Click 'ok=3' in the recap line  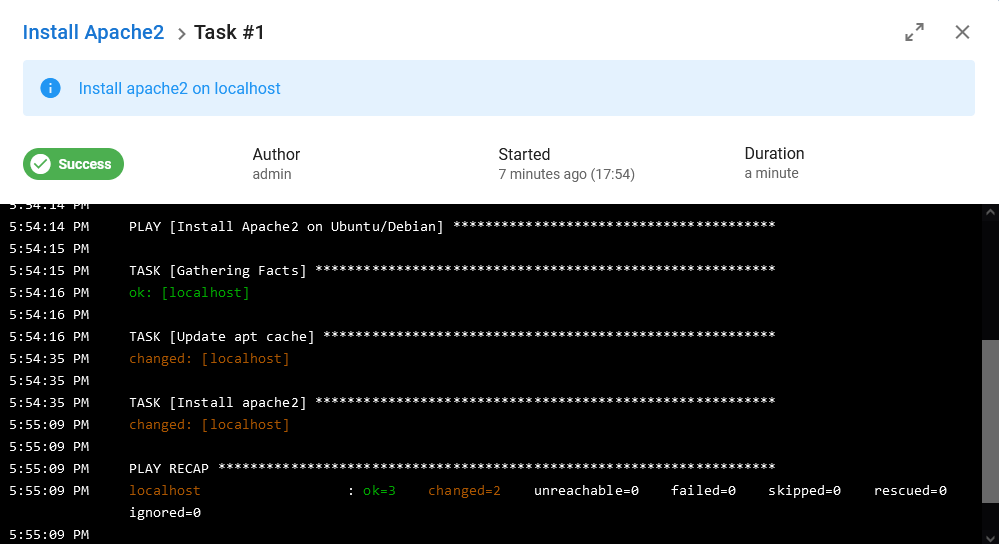tap(379, 490)
